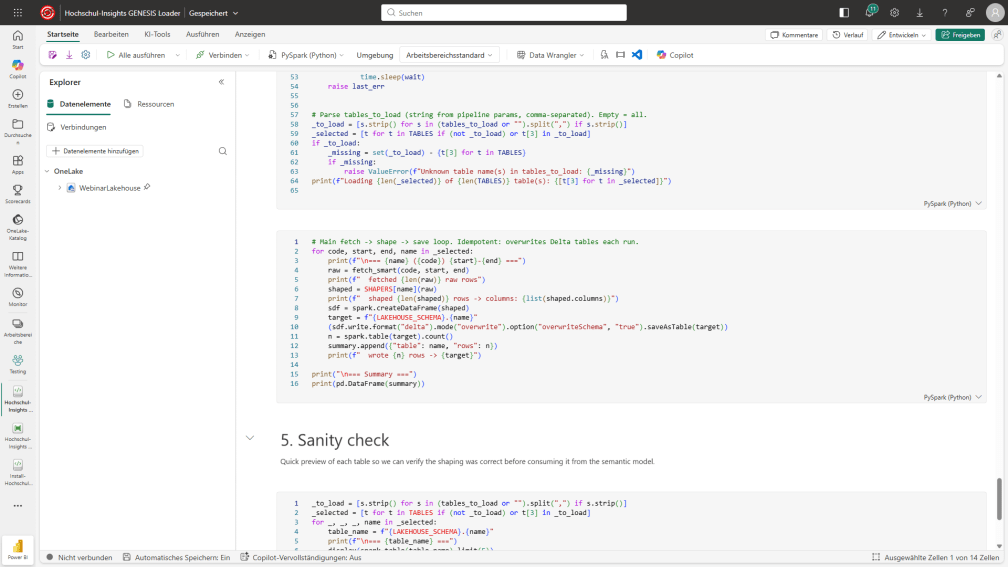Open the settings gear in the header
The width and height of the screenshot is (1008, 567).
pyautogui.click(x=894, y=12)
